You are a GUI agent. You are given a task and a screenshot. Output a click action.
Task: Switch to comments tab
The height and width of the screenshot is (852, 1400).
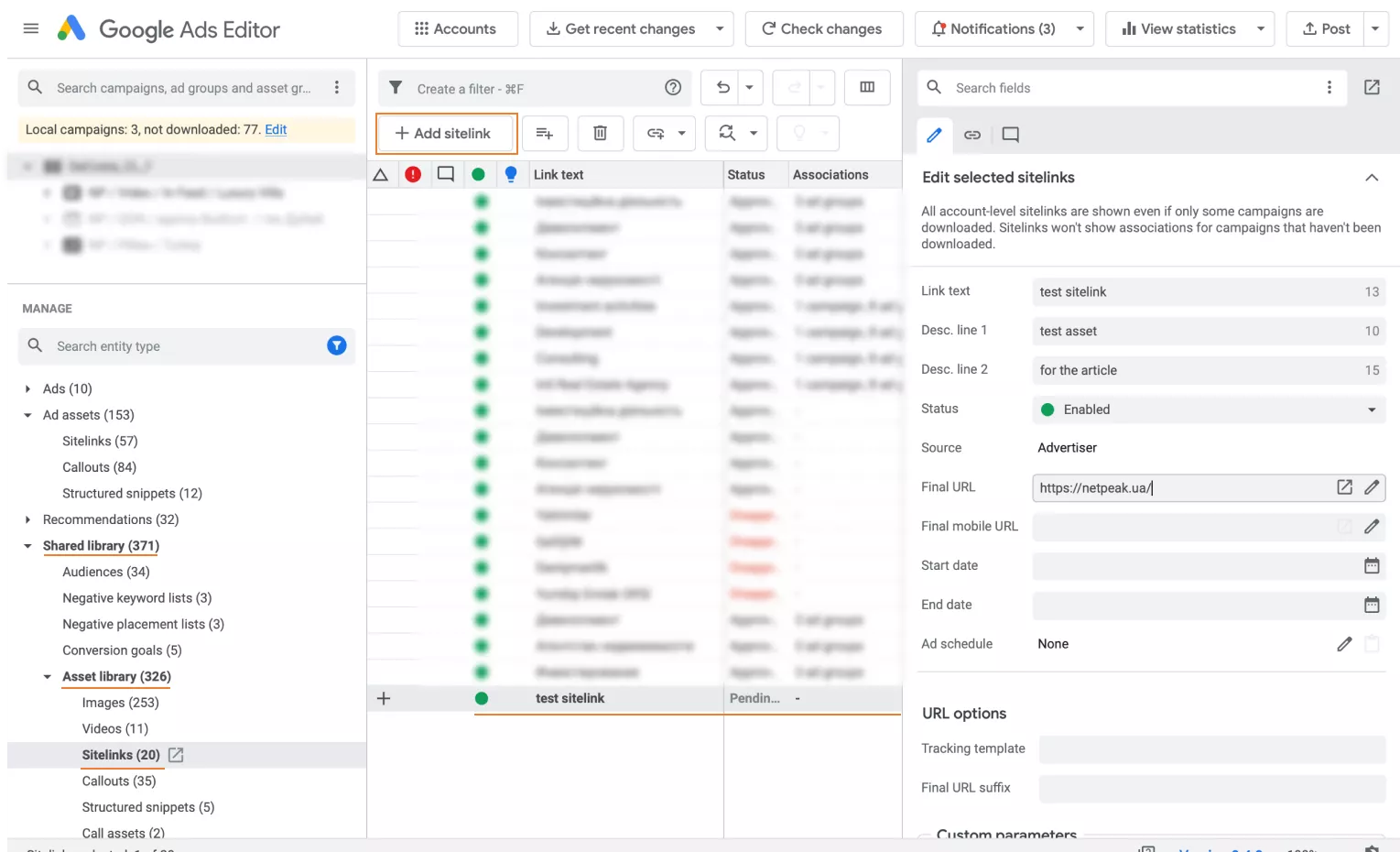pos(1011,135)
